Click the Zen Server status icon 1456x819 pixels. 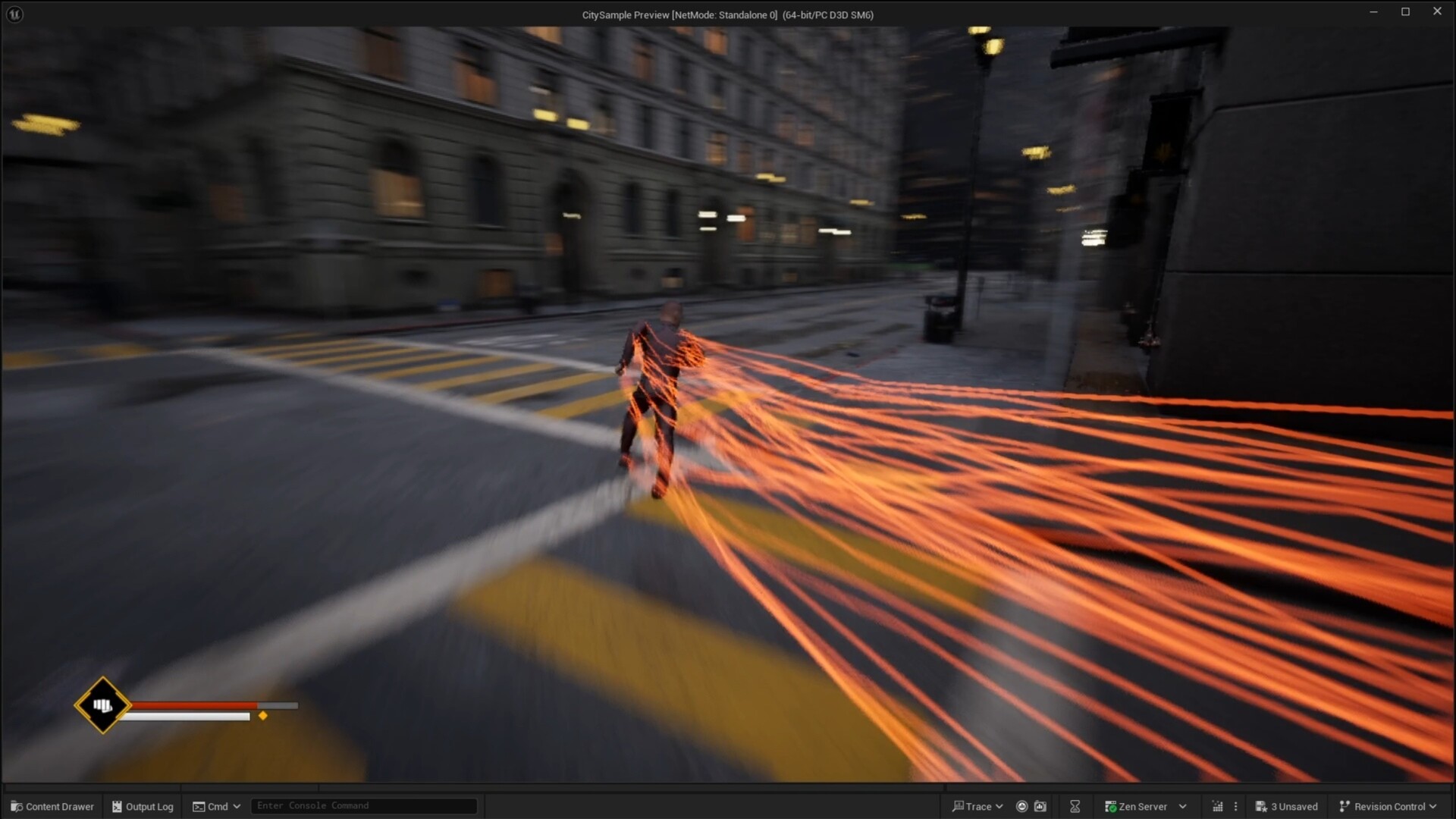tap(1109, 806)
